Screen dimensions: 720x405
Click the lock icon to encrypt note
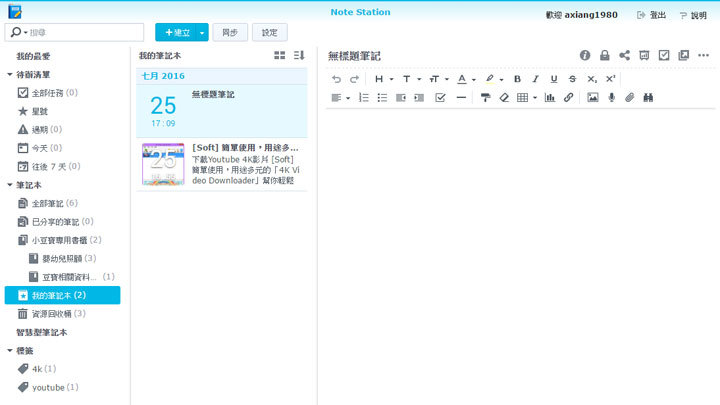click(604, 56)
